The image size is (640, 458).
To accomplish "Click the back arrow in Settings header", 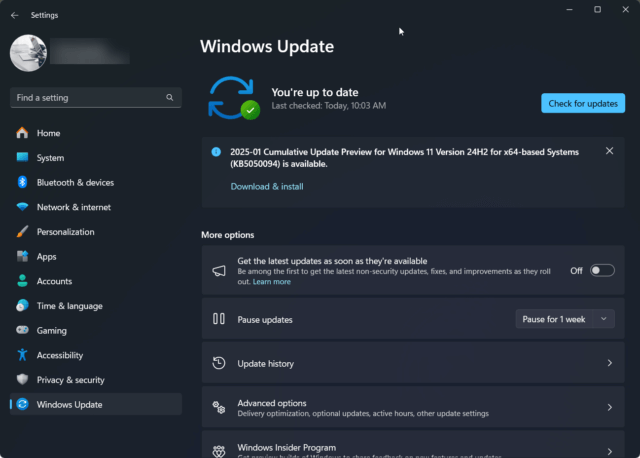I will pyautogui.click(x=15, y=15).
